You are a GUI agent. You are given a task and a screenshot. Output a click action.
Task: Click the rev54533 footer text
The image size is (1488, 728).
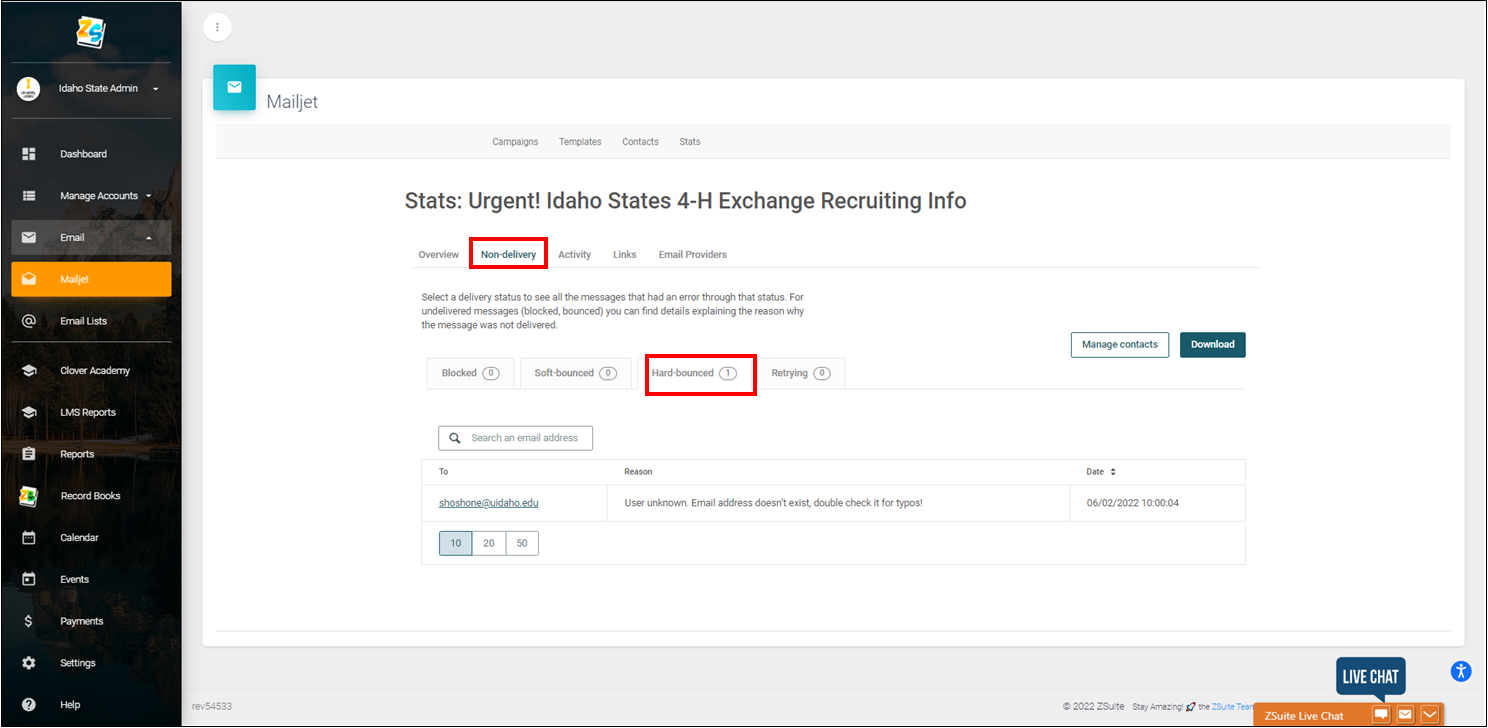coord(212,706)
